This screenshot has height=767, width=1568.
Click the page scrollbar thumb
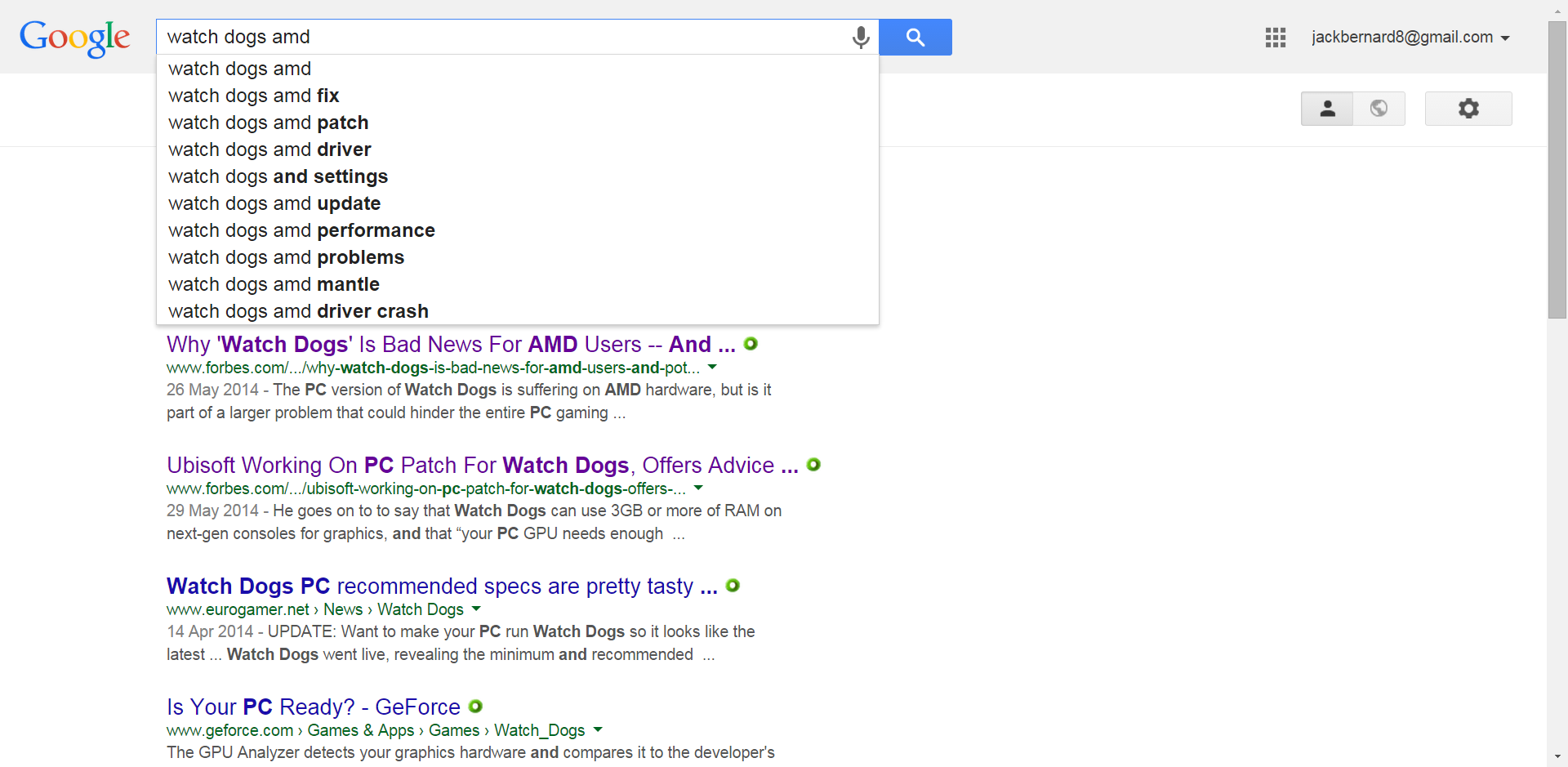1557,170
